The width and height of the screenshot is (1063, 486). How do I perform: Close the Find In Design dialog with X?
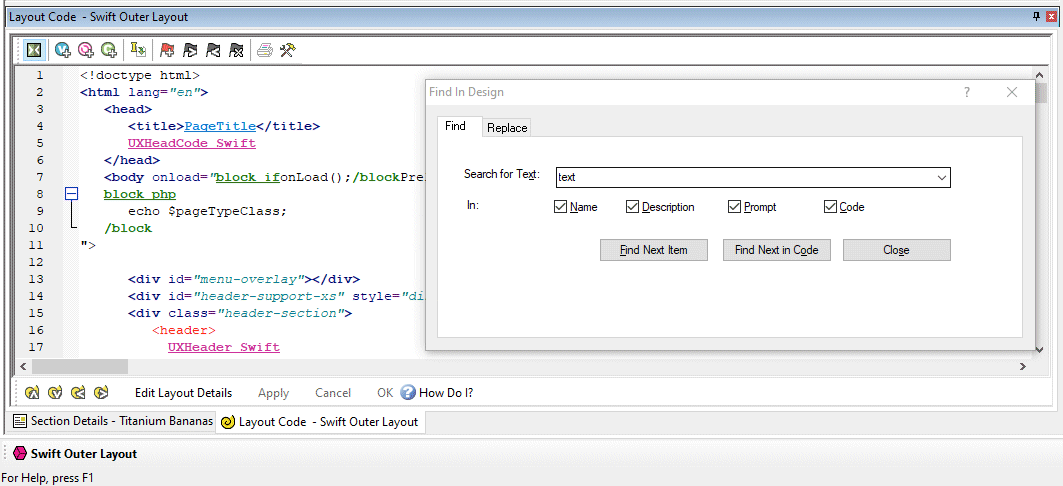pyautogui.click(x=1012, y=92)
